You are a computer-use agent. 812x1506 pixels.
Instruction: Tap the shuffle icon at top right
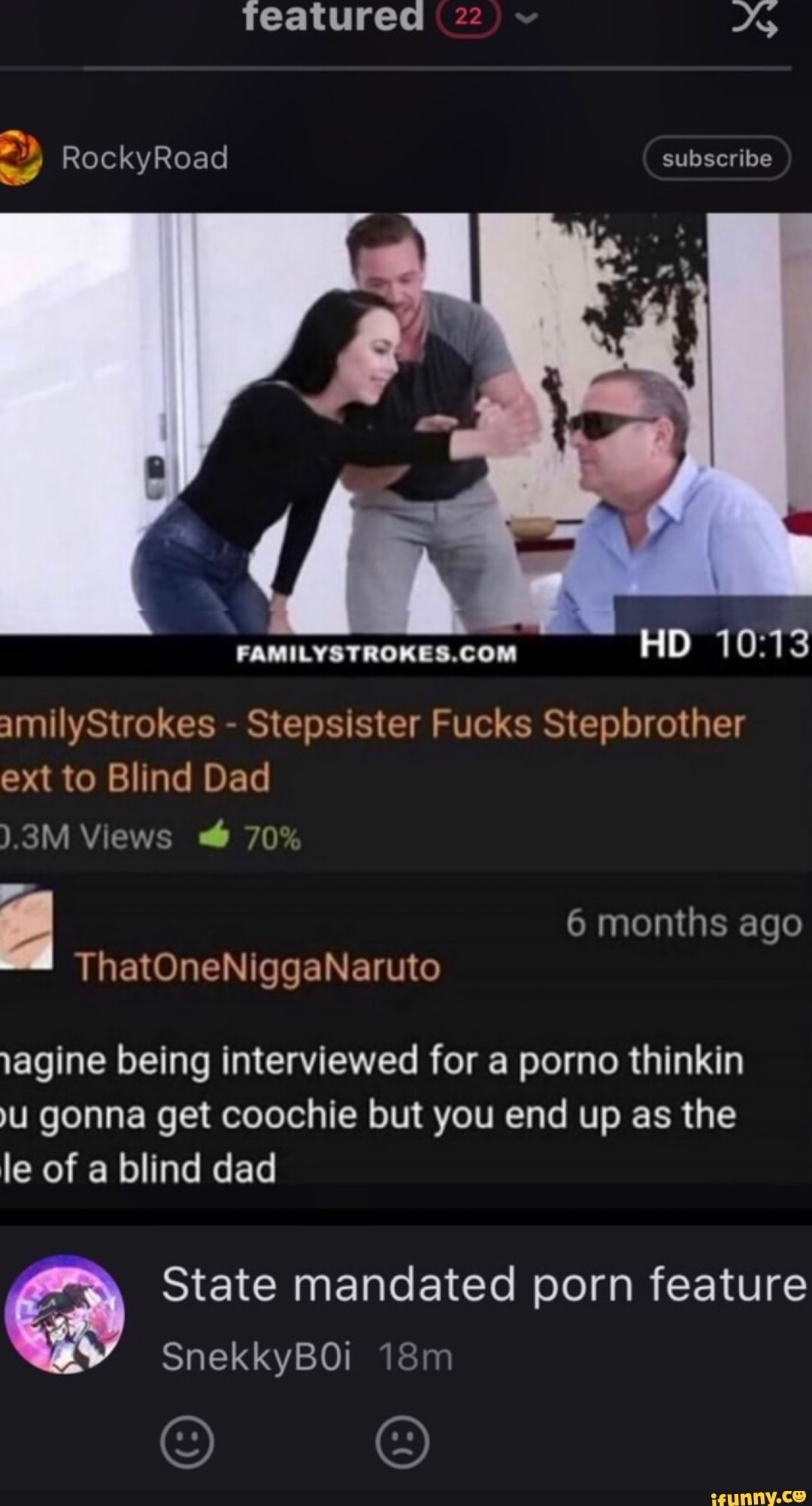coord(755,18)
